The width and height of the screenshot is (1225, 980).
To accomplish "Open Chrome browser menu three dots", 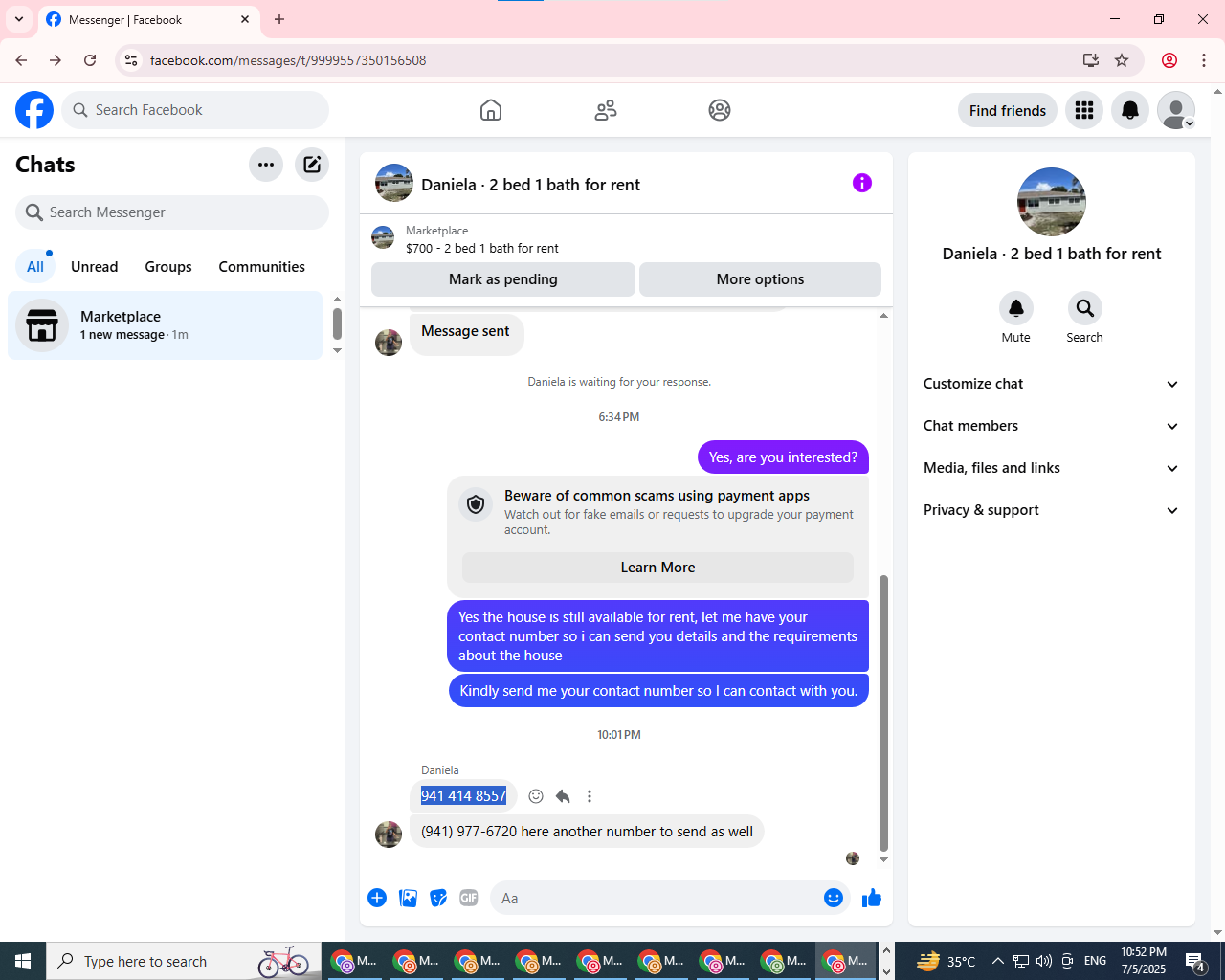I will 1204,60.
